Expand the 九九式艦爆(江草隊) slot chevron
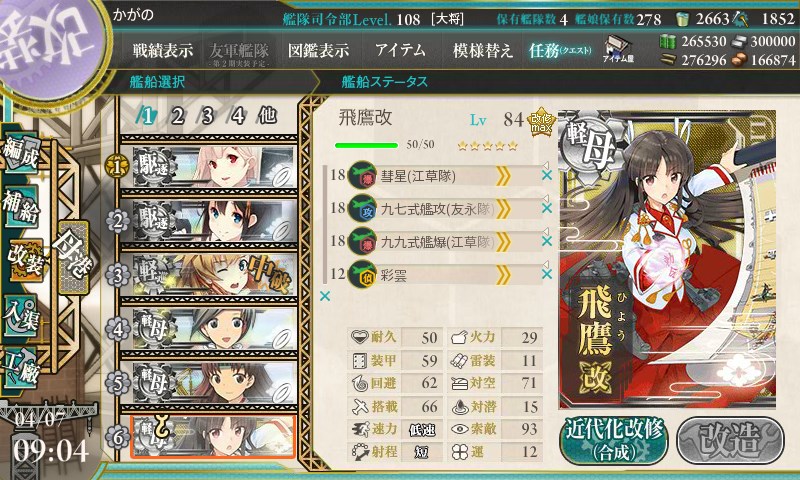Screen dimensions: 800x480 point(503,242)
